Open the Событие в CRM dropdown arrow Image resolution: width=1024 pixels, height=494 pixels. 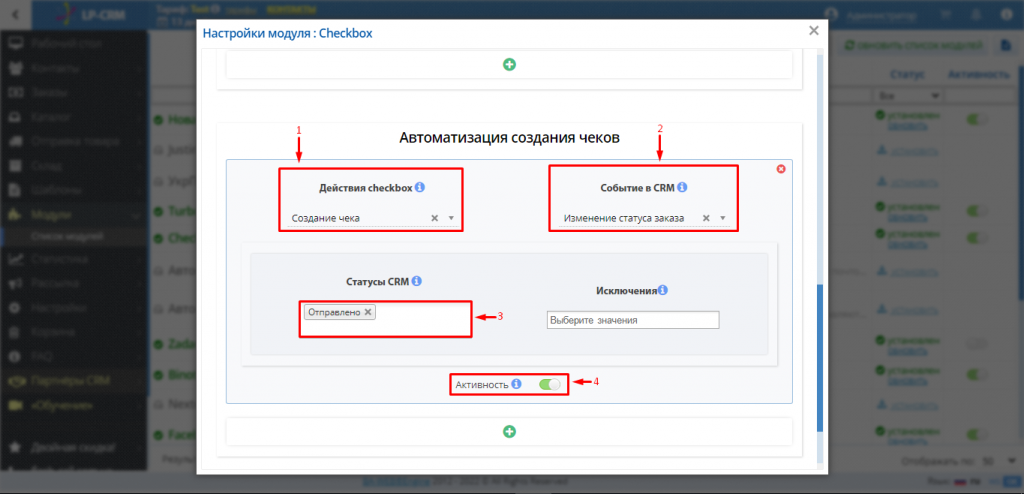tap(722, 218)
